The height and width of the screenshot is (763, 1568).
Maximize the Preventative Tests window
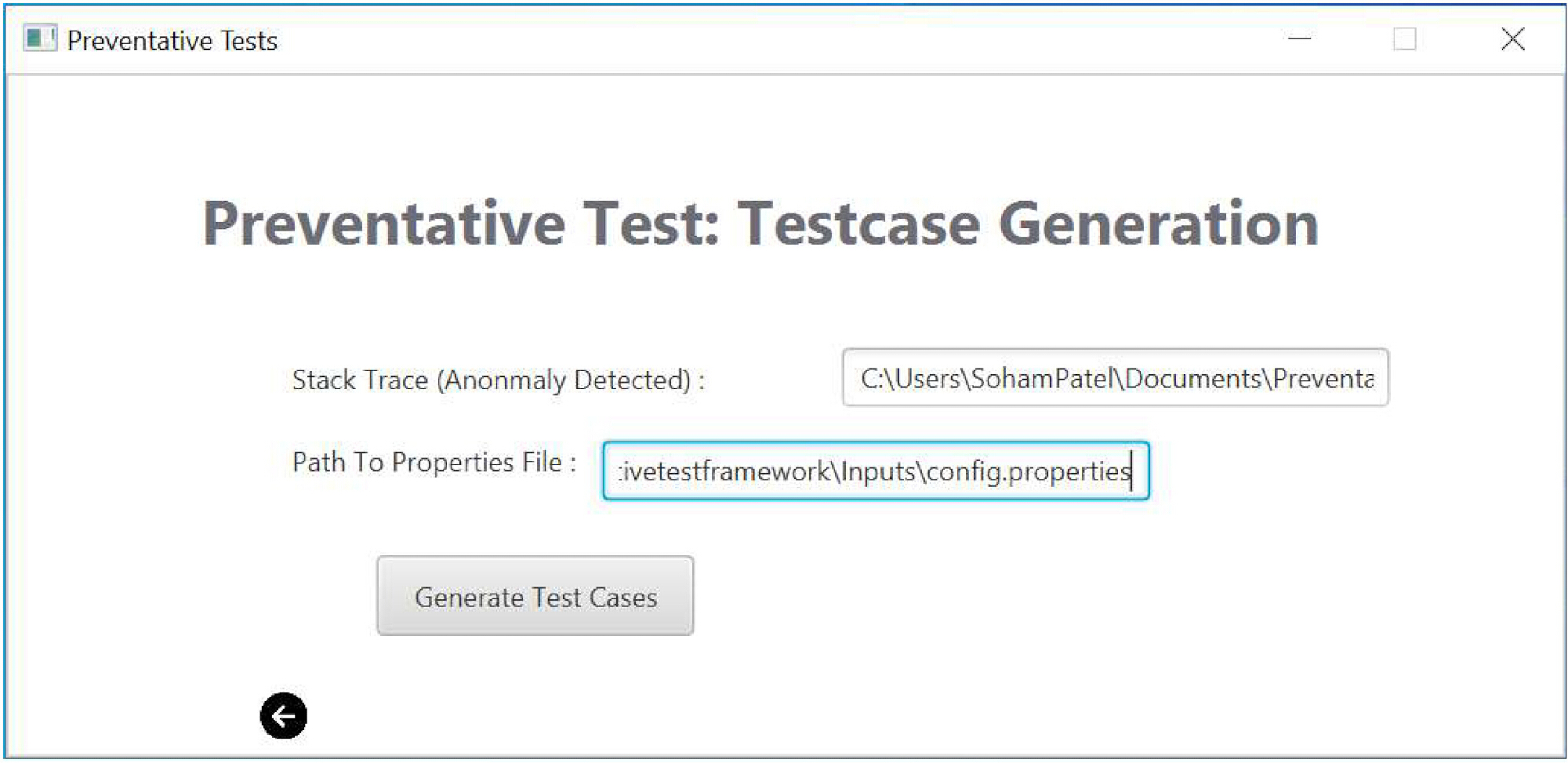[x=1404, y=38]
